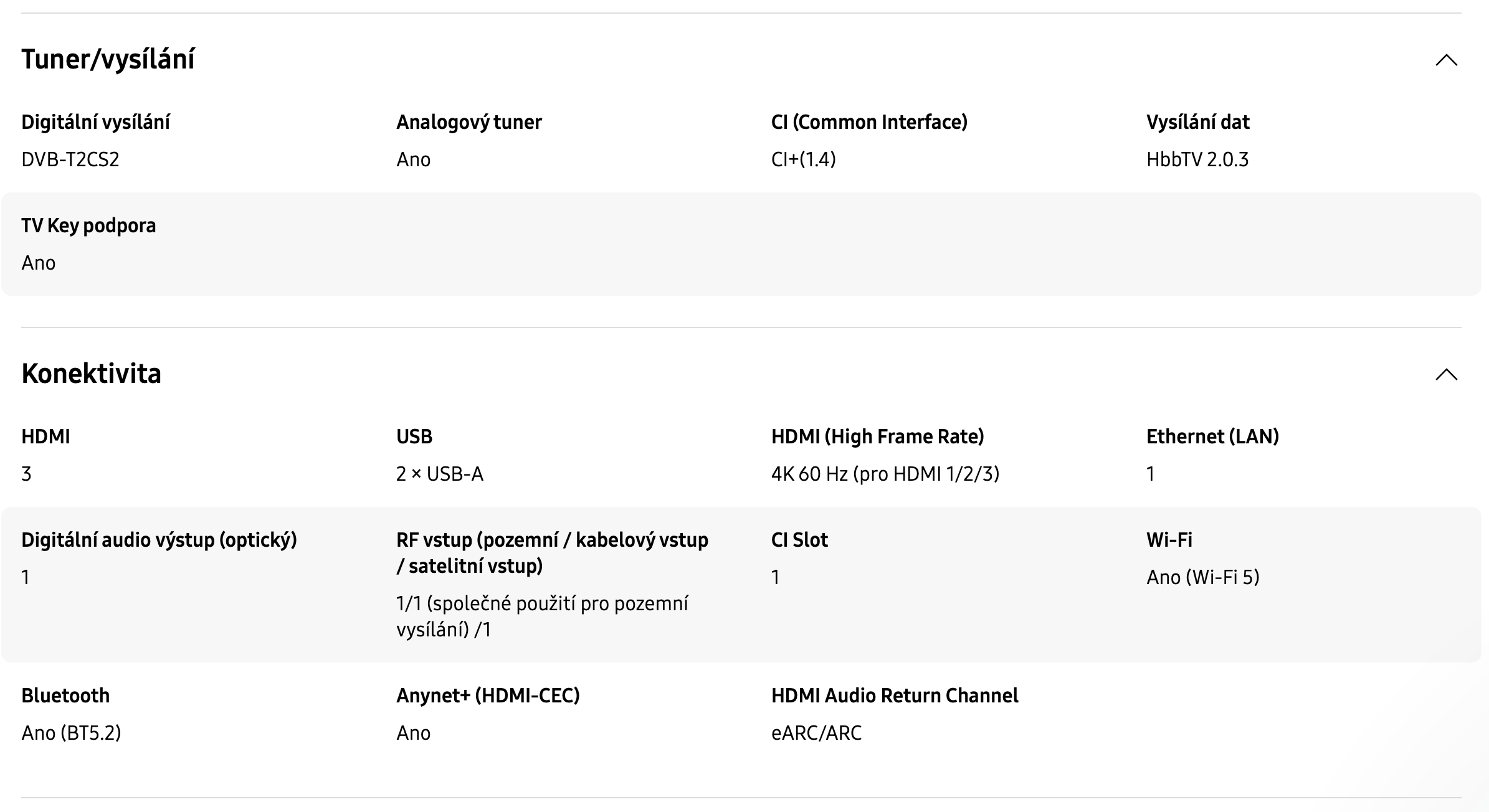This screenshot has height=812, width=1489.
Task: Click the HbbTV 2.0.3 value
Action: [1197, 159]
